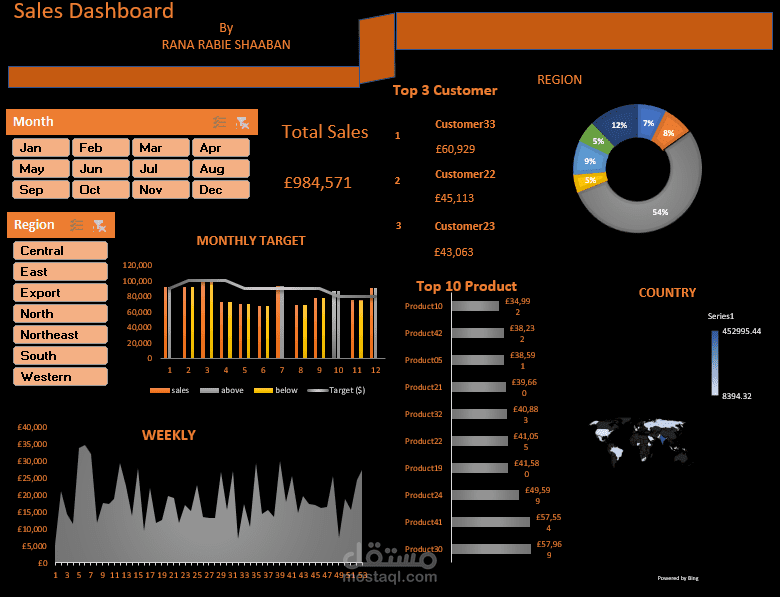
Task: Click the Product22 label
Action: click(423, 441)
